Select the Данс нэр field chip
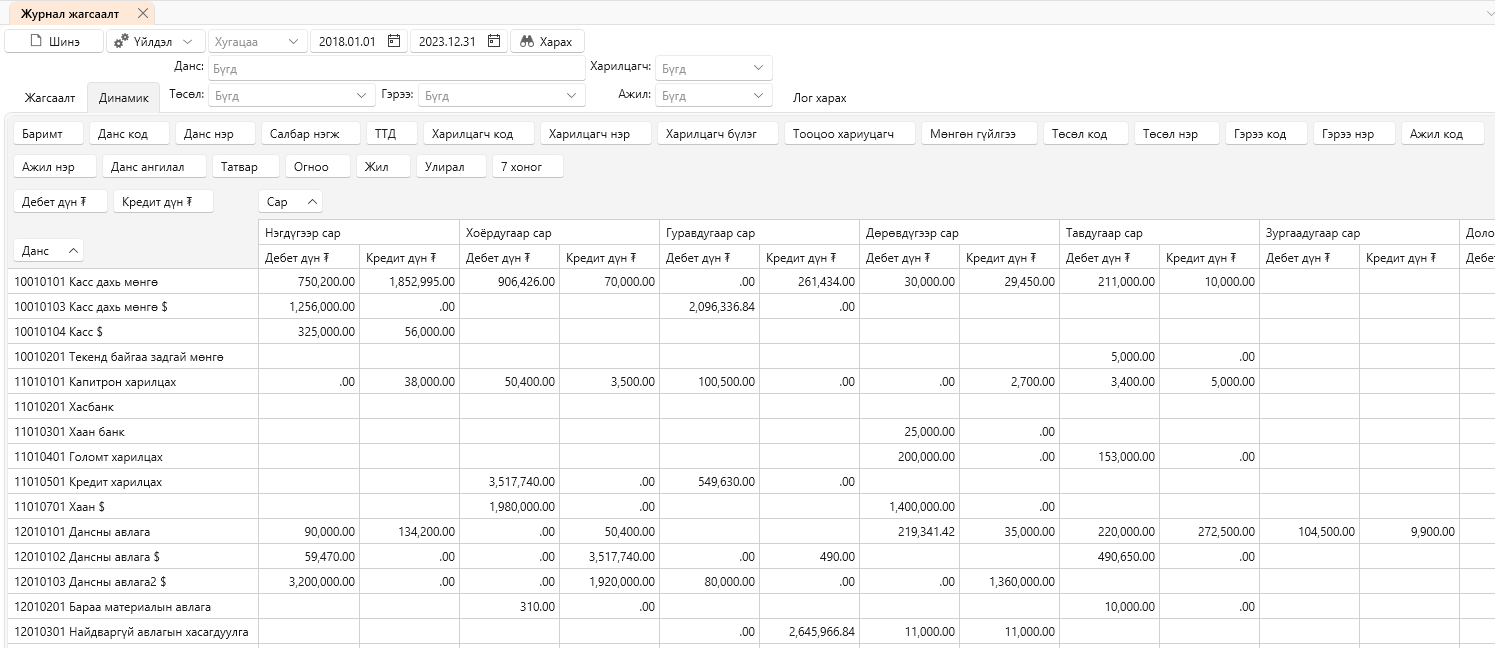 [215, 134]
